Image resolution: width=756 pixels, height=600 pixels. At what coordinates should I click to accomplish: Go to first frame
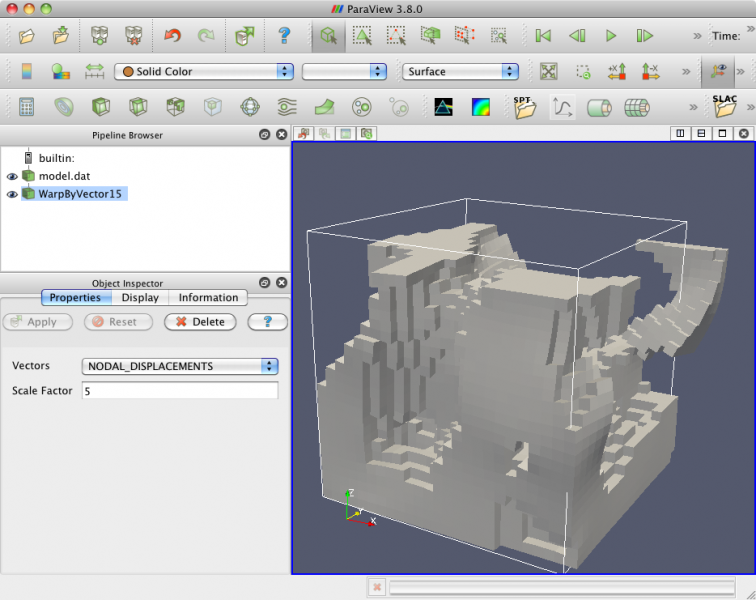coord(543,36)
